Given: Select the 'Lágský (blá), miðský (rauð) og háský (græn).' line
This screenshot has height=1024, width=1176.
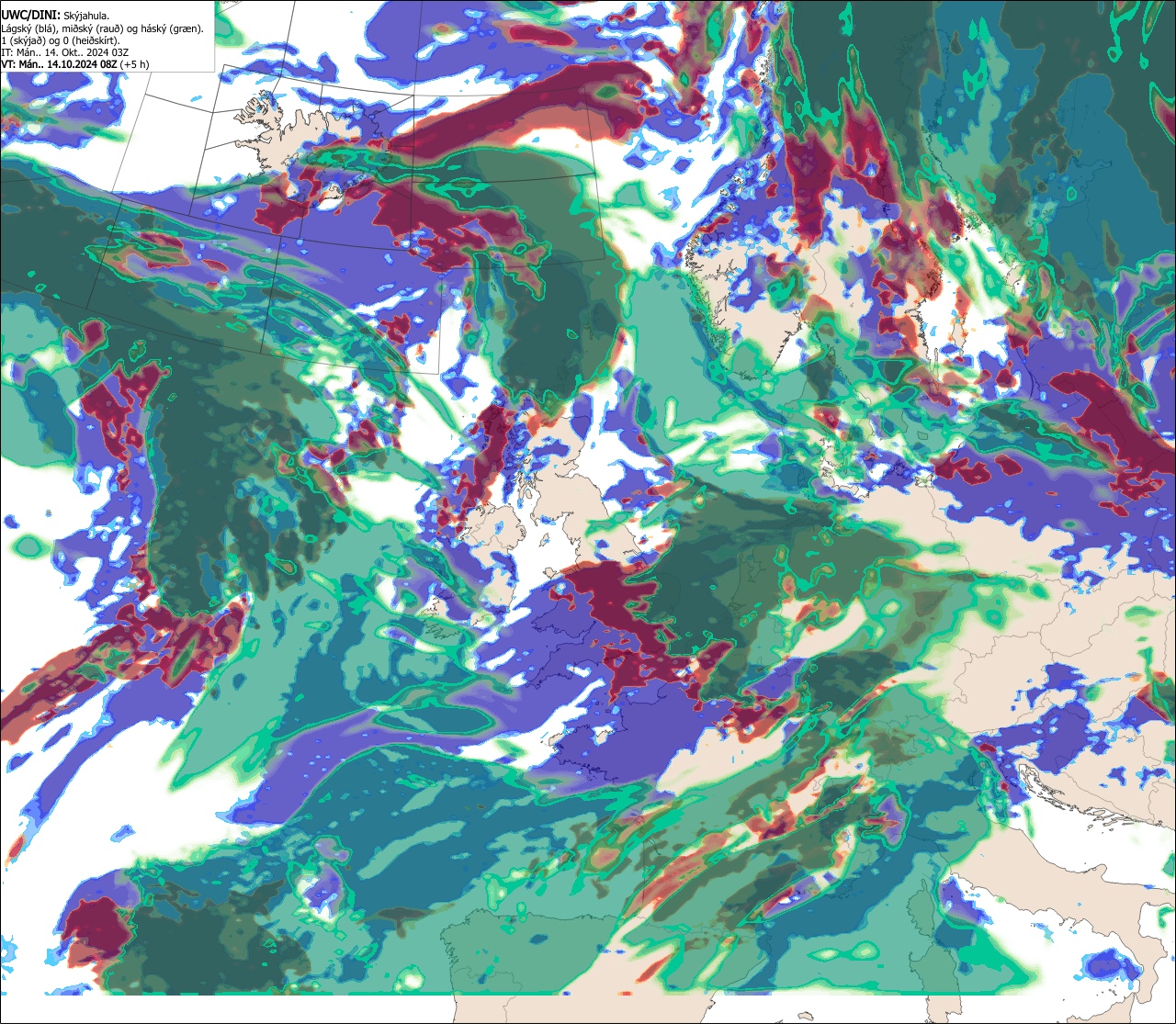Looking at the screenshot, I should click(x=103, y=28).
